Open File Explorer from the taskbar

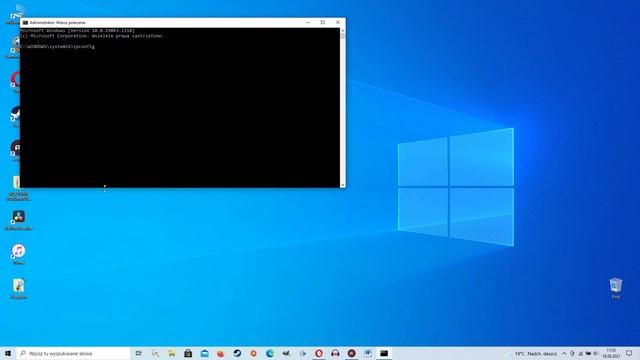click(x=171, y=353)
